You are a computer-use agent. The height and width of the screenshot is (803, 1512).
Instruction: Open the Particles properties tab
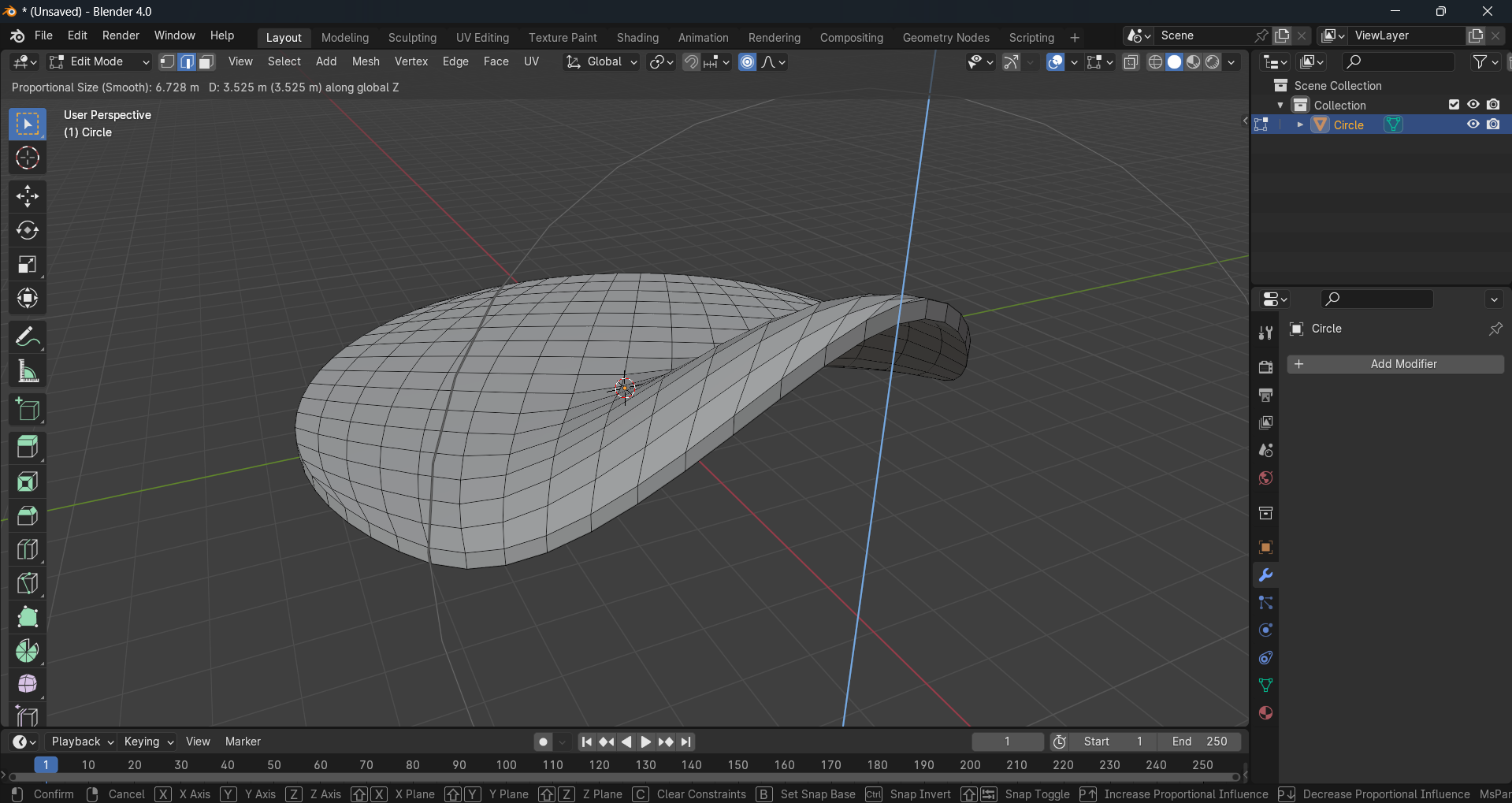pos(1265,603)
